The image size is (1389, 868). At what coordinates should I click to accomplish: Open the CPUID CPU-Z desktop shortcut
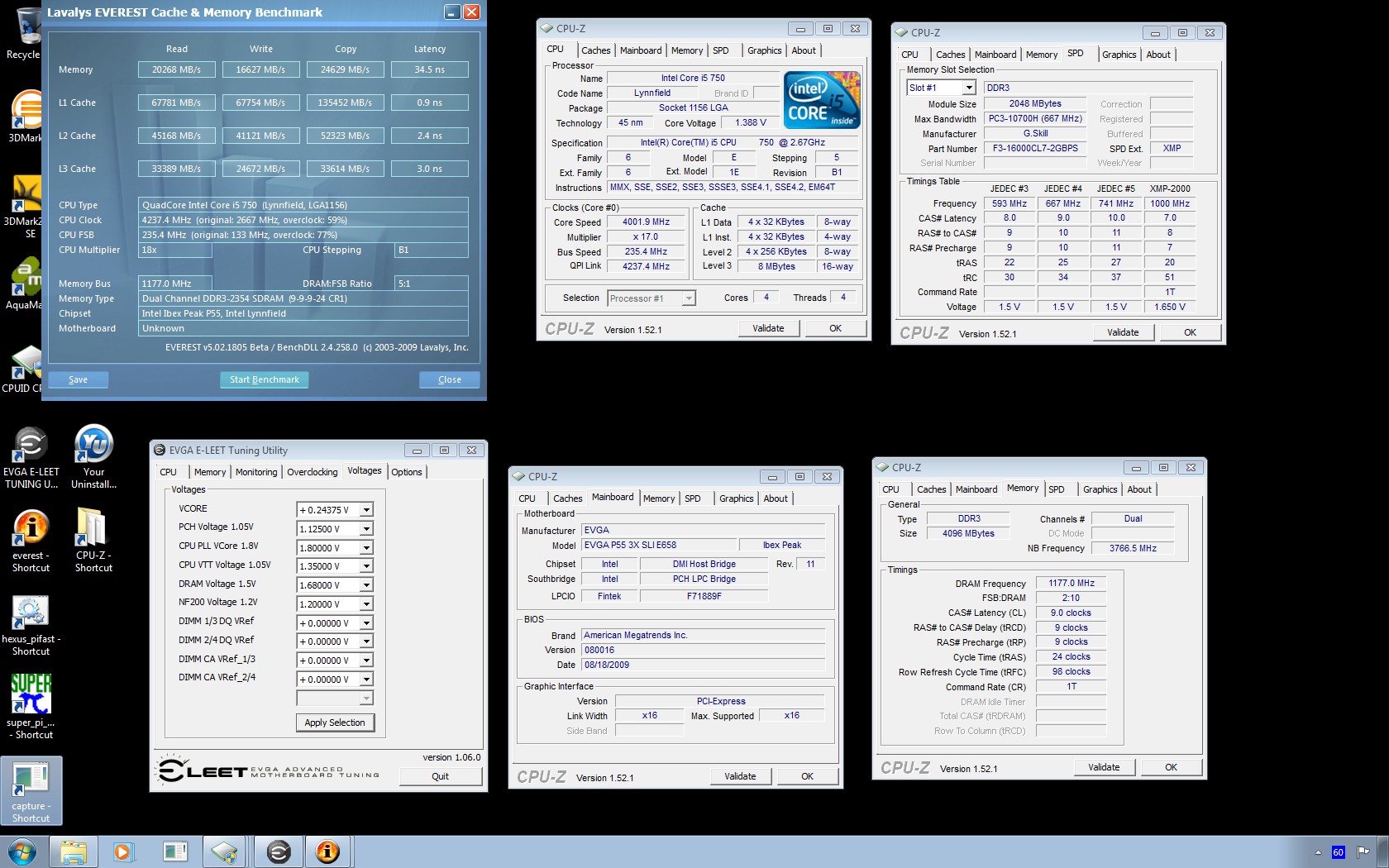tap(23, 368)
